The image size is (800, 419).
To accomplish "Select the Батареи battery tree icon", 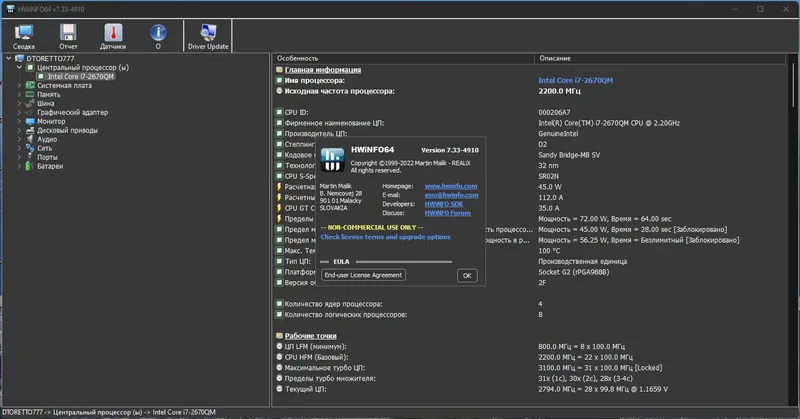I will coord(30,166).
